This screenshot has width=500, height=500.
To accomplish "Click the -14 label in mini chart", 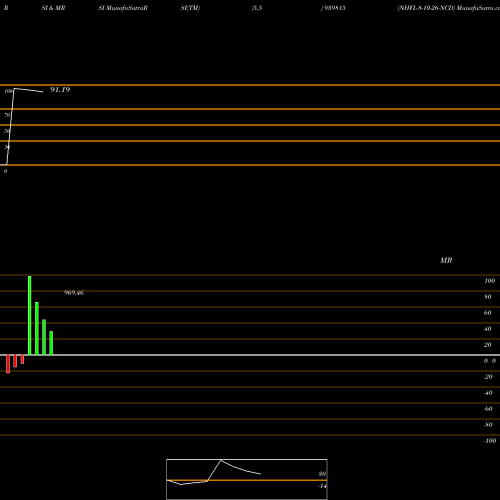I will 322,486.
